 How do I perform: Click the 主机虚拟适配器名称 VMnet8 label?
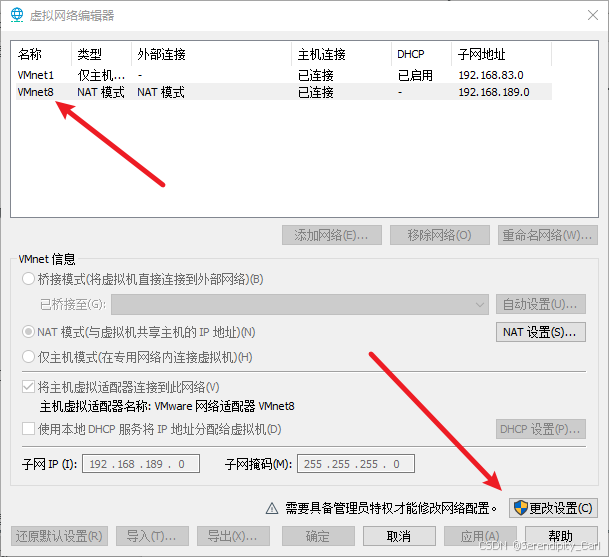pos(167,406)
